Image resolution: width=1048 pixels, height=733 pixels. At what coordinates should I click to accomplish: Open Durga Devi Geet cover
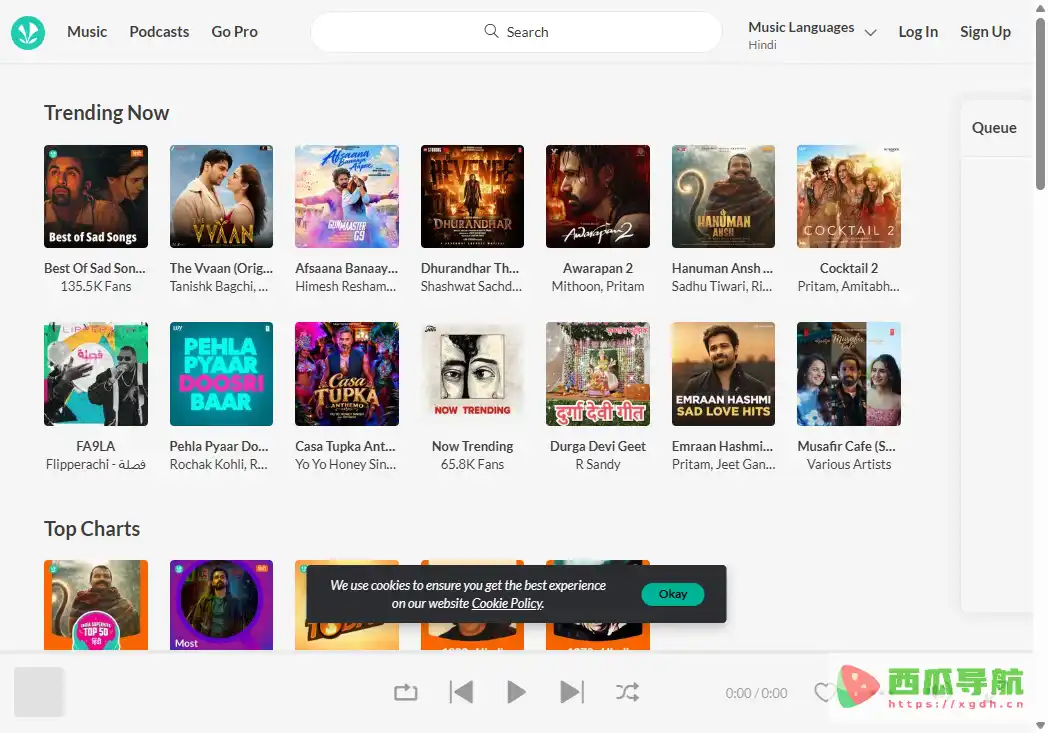(x=598, y=374)
